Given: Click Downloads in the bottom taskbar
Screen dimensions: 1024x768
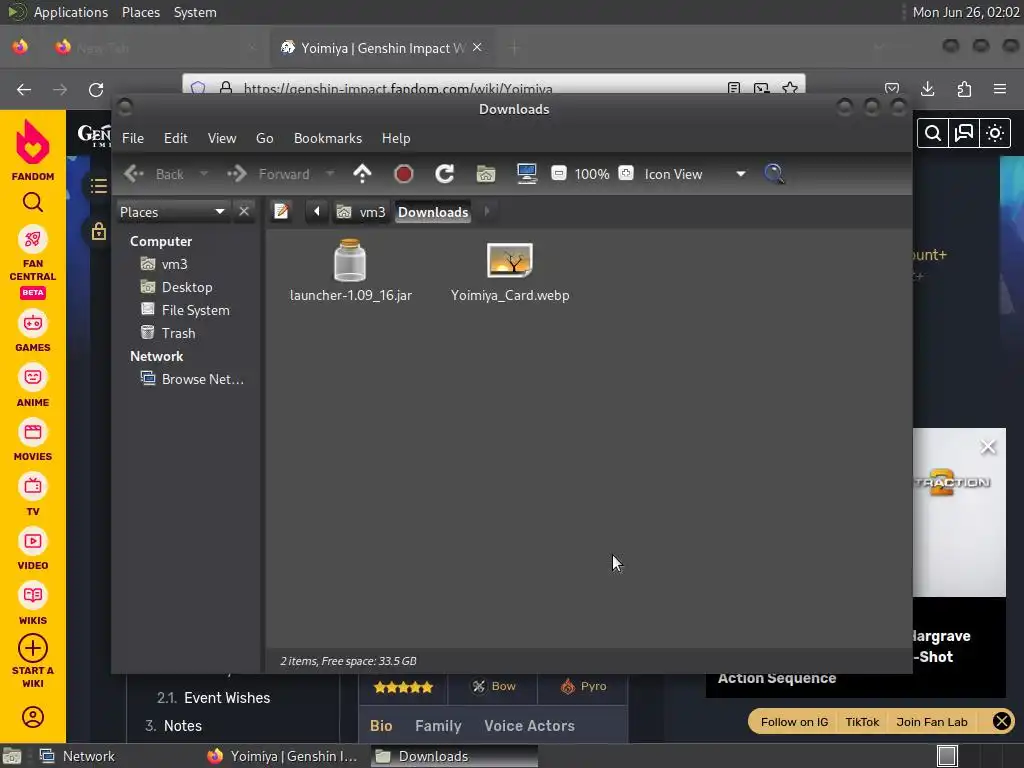Looking at the screenshot, I should click(455, 756).
